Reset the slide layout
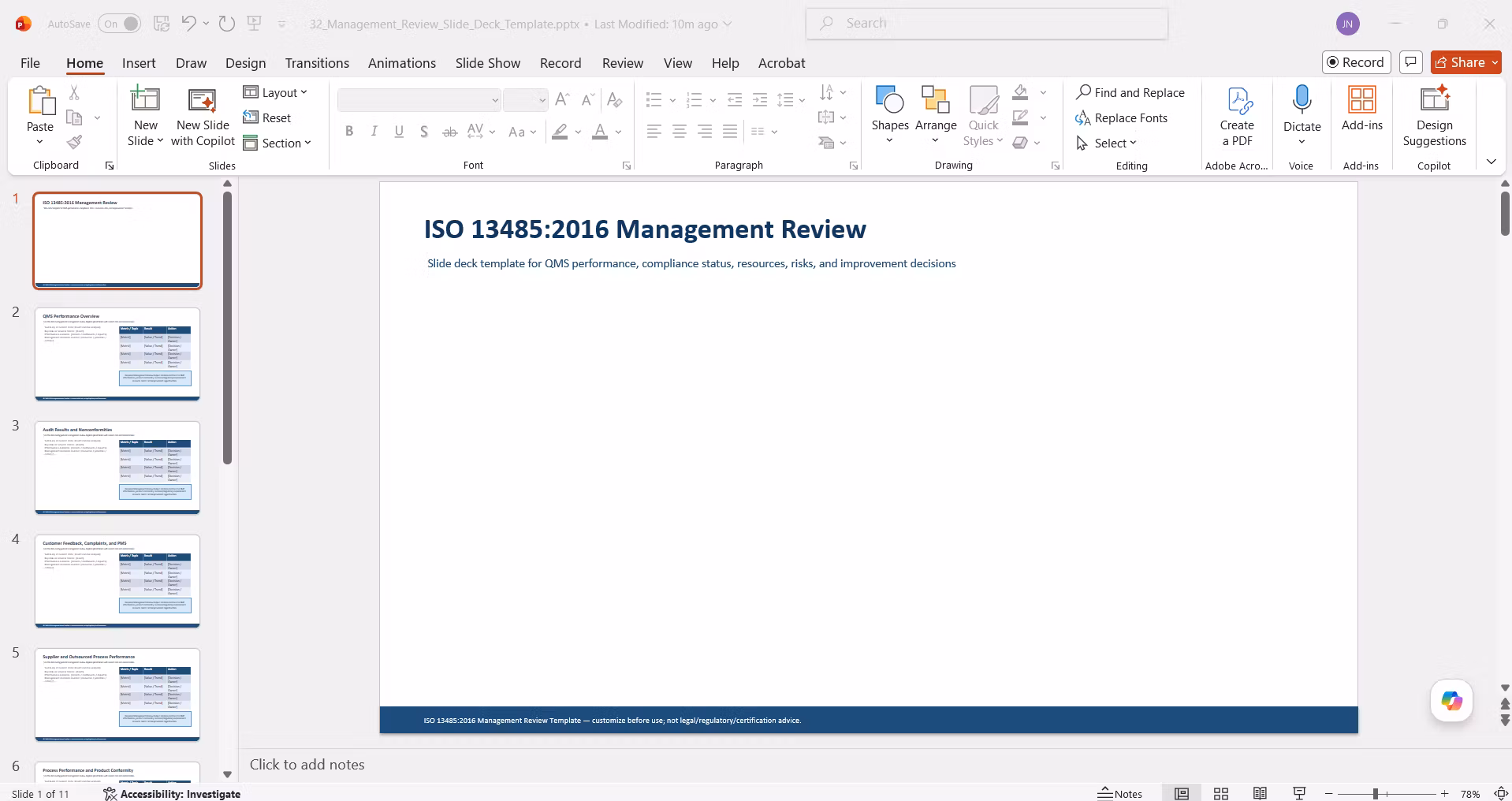Screen dimensions: 1512x801 [267, 117]
